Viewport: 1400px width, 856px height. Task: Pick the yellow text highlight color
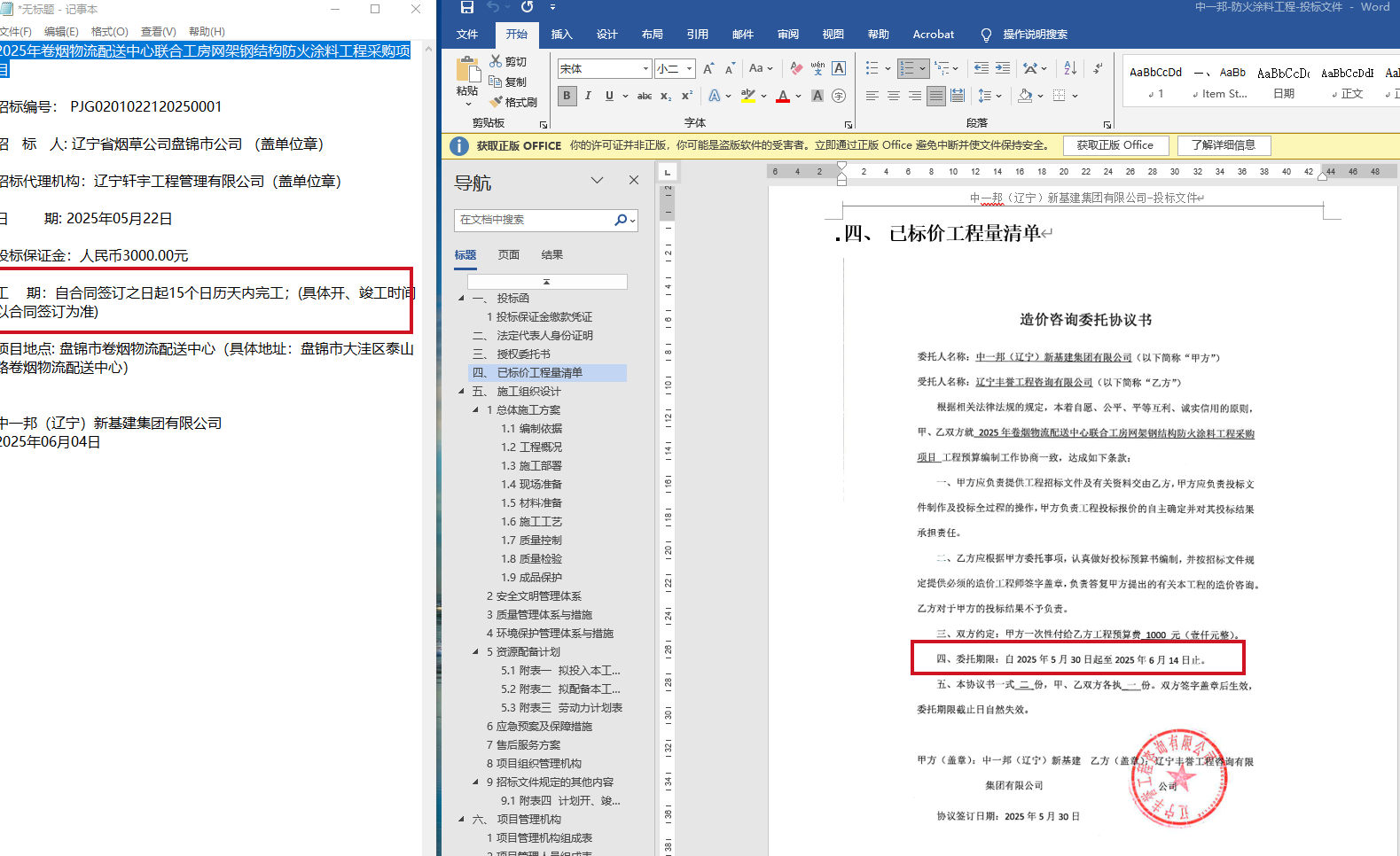pyautogui.click(x=748, y=96)
